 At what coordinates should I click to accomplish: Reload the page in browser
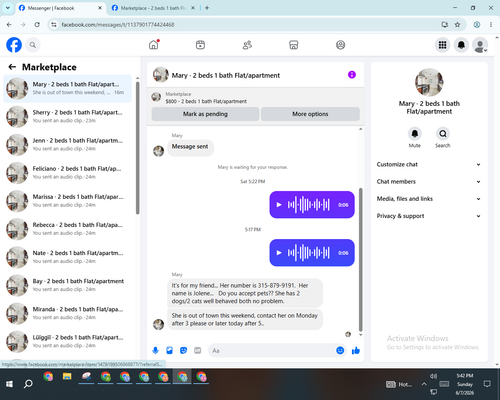coord(37,24)
